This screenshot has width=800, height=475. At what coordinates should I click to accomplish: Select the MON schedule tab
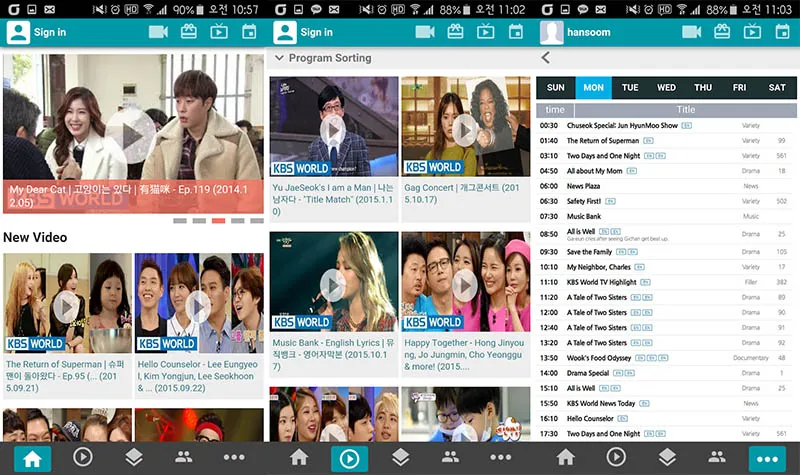(593, 88)
